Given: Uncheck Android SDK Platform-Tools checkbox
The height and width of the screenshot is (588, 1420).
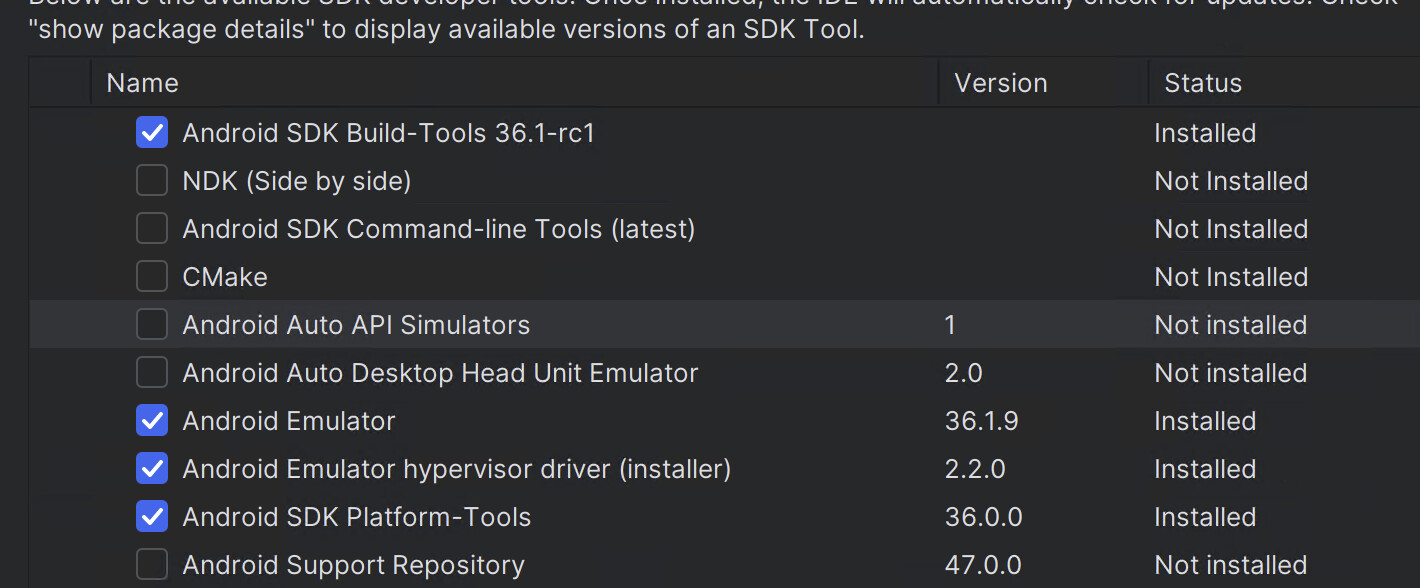Looking at the screenshot, I should (x=152, y=517).
